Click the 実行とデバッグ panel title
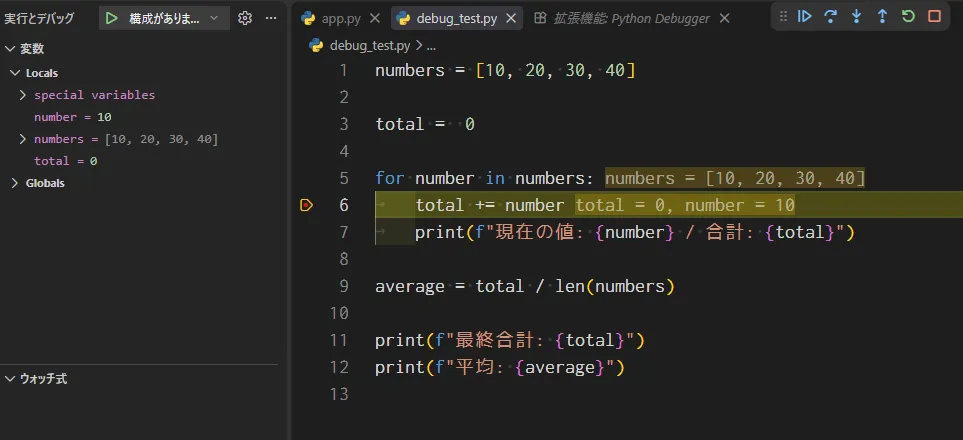 click(39, 18)
